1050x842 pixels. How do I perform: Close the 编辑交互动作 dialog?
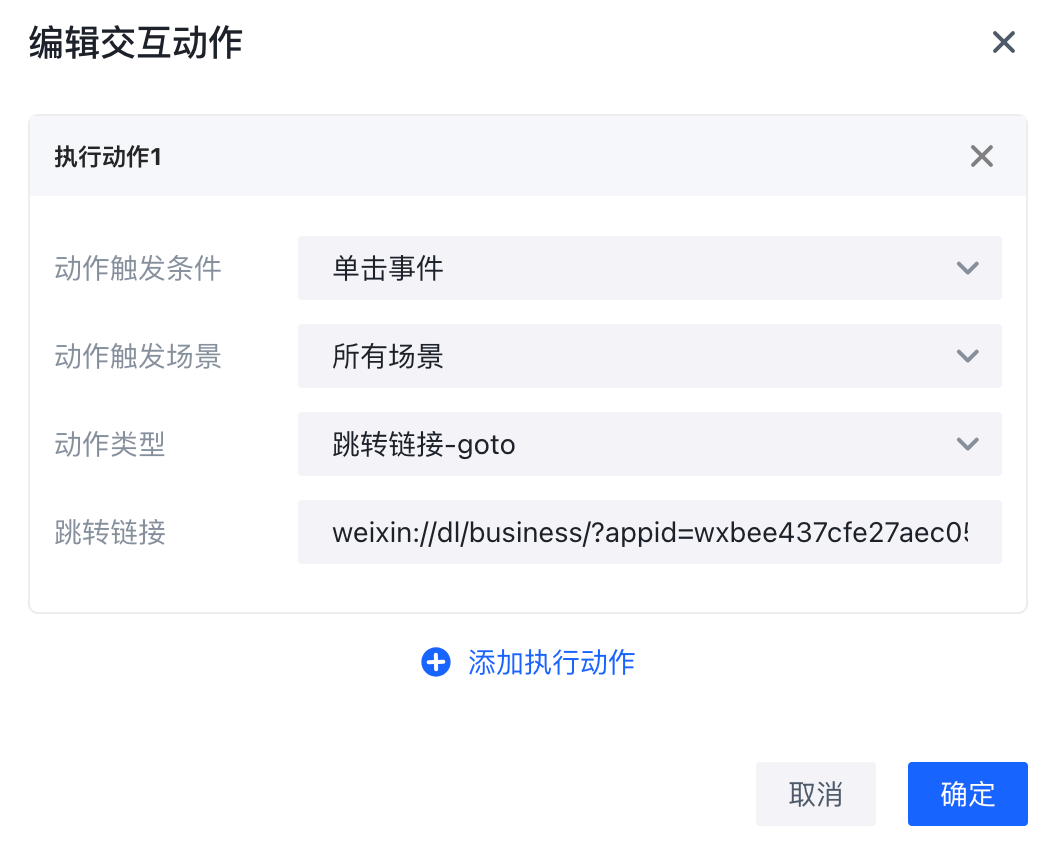(x=1003, y=42)
